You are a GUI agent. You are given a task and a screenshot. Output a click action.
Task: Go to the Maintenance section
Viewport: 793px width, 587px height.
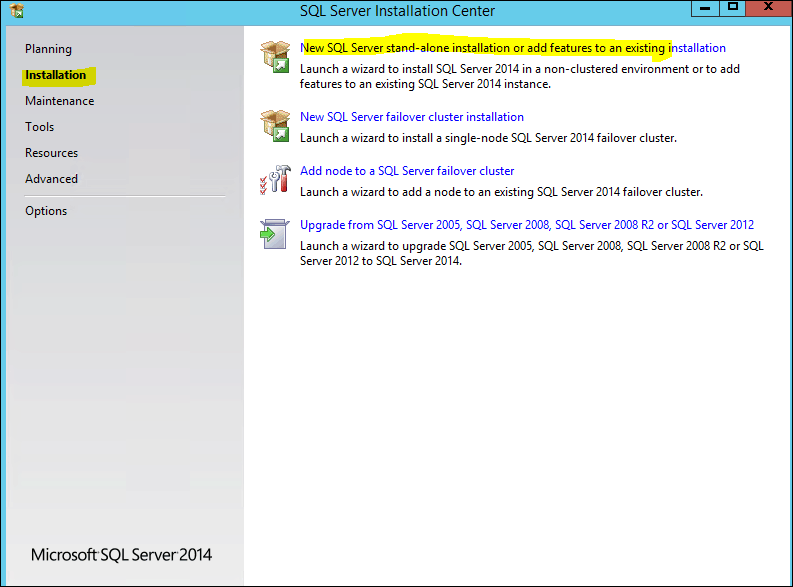pos(60,101)
